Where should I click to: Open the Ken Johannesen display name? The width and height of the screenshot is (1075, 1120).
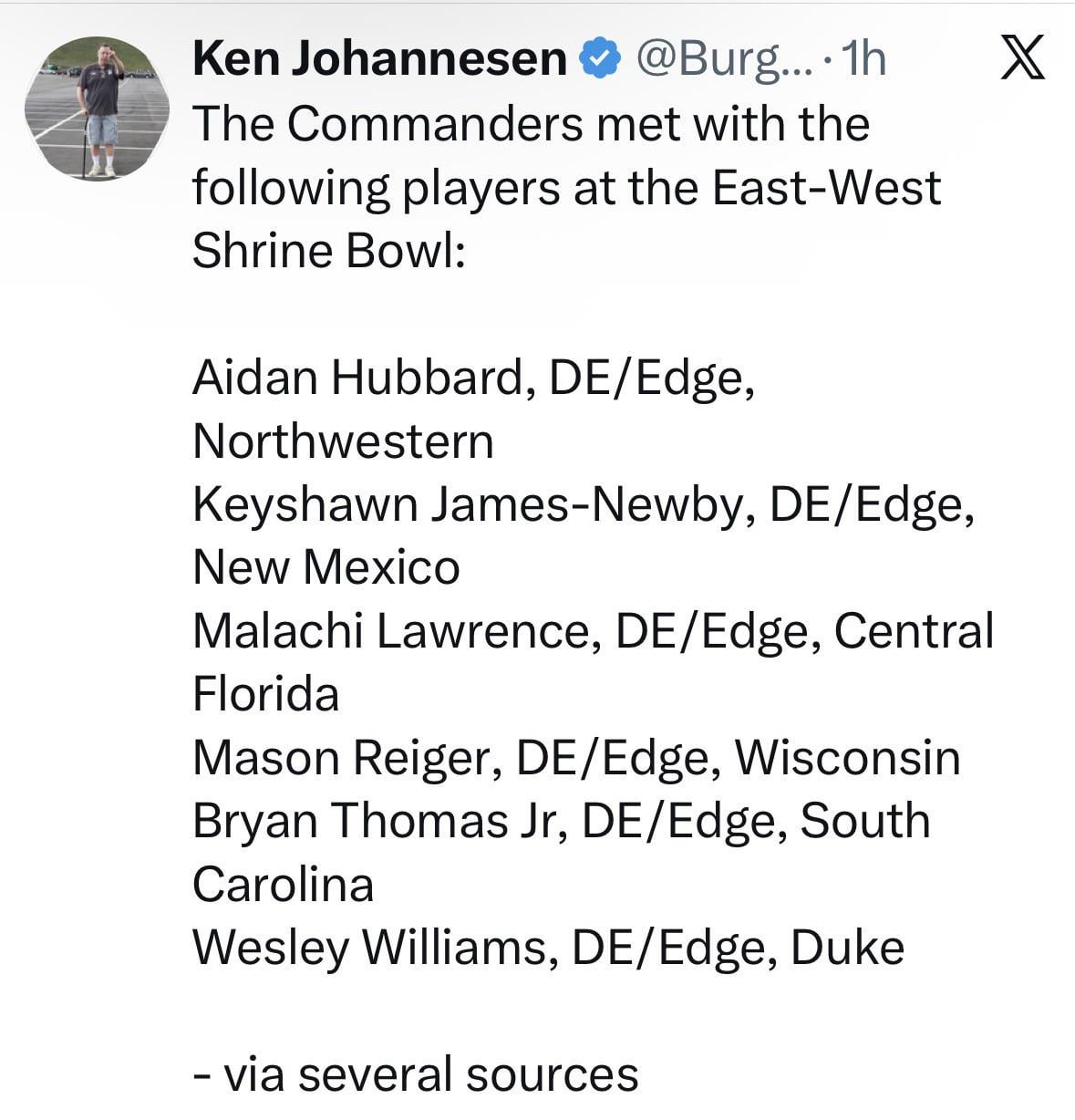tap(379, 60)
